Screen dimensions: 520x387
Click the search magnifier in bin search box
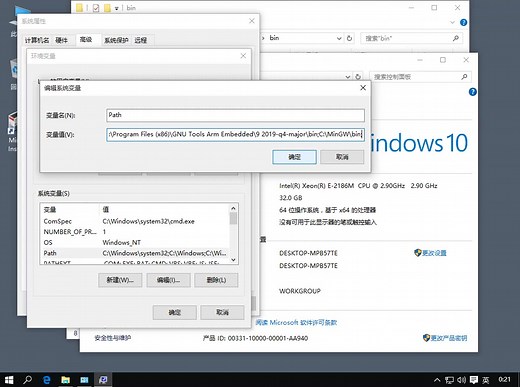pyautogui.click(x=456, y=38)
